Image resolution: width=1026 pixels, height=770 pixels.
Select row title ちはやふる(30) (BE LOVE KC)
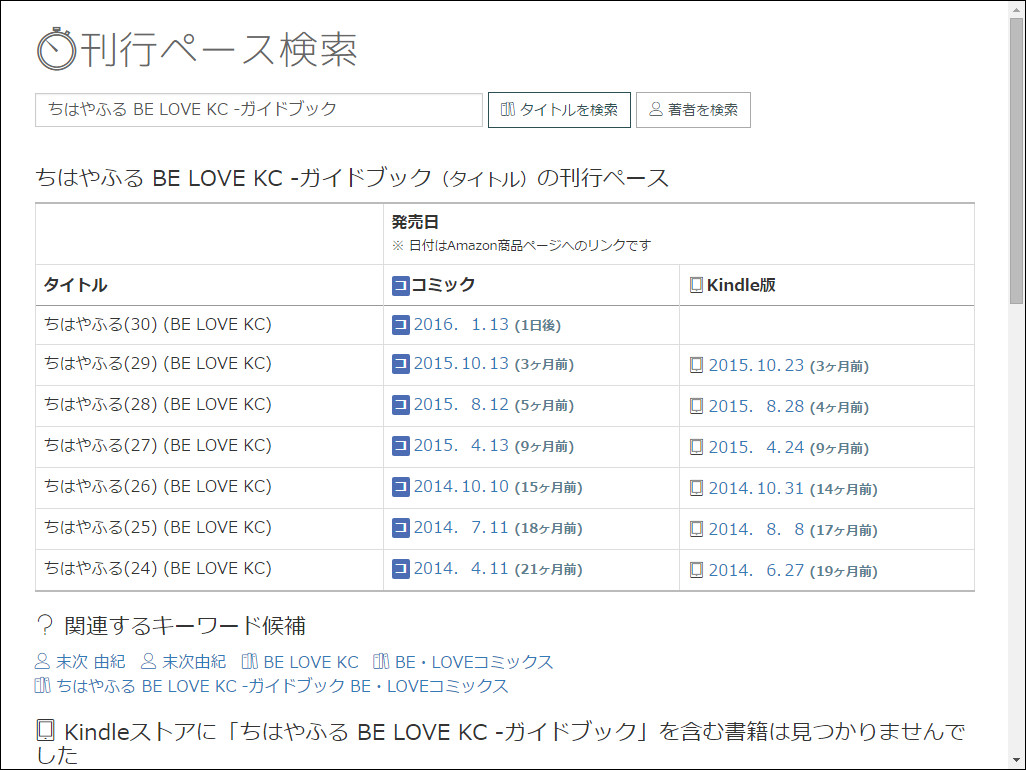click(x=158, y=324)
